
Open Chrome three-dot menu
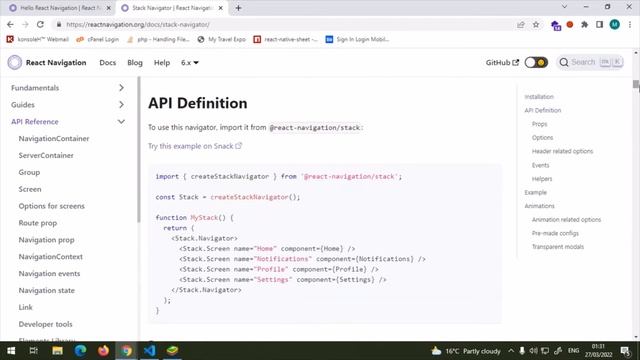(x=630, y=25)
